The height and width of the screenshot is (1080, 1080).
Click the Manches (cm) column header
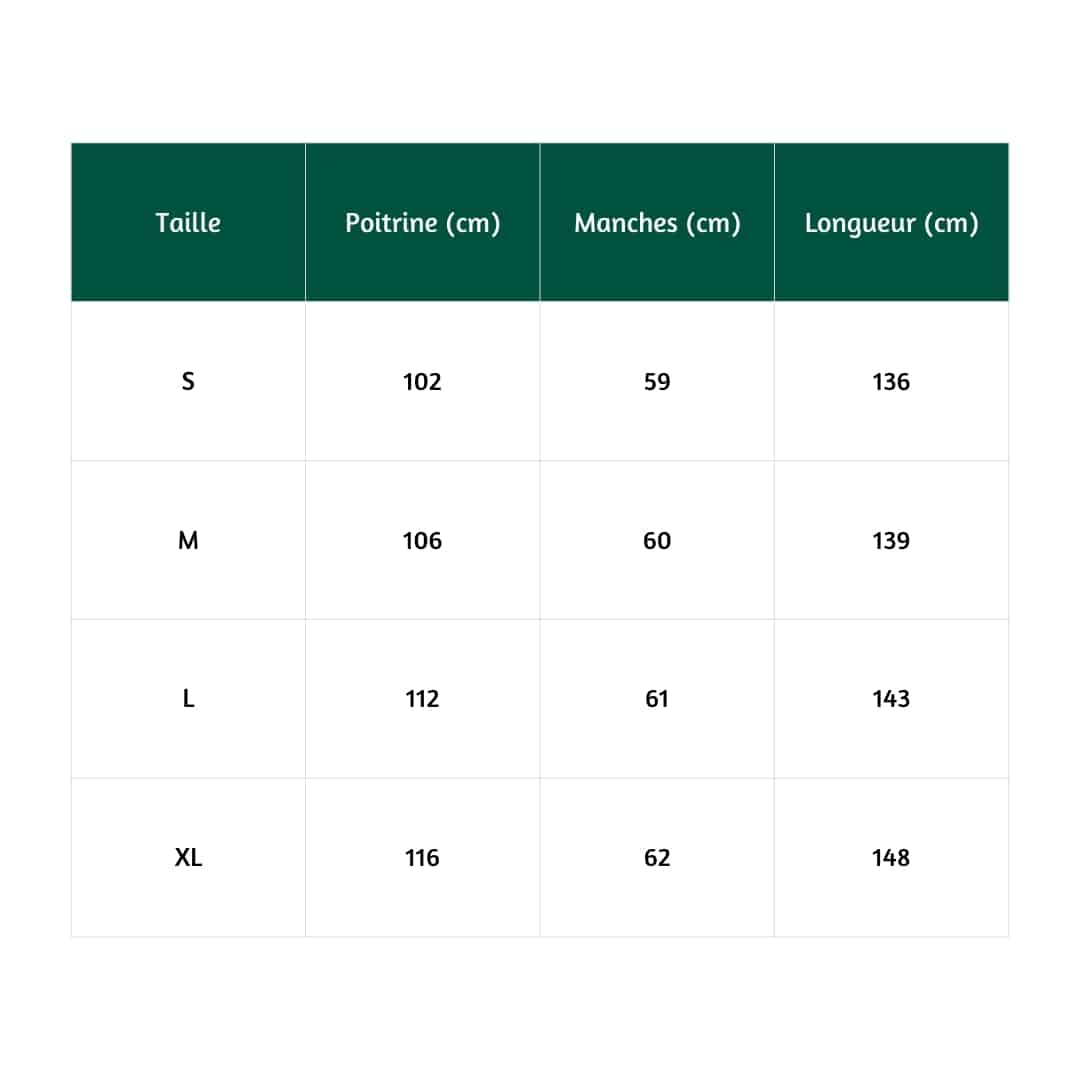(657, 223)
